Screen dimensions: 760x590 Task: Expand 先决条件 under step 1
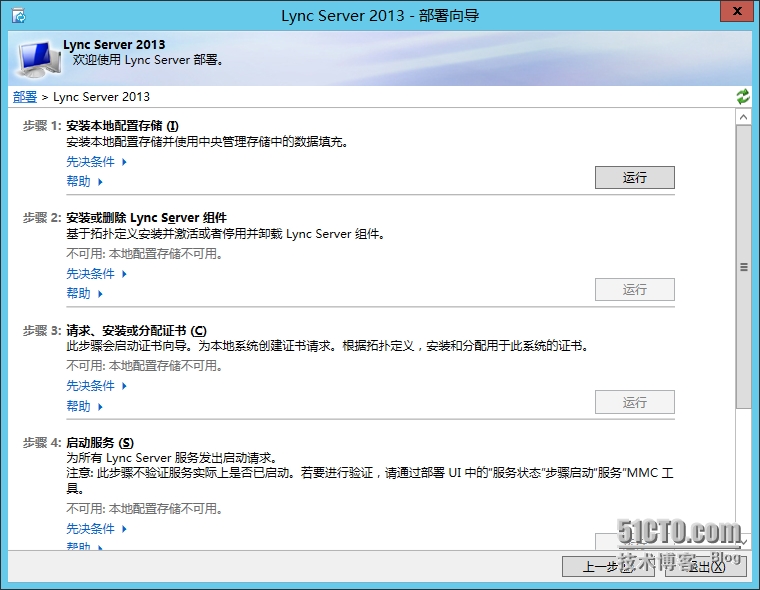point(96,161)
